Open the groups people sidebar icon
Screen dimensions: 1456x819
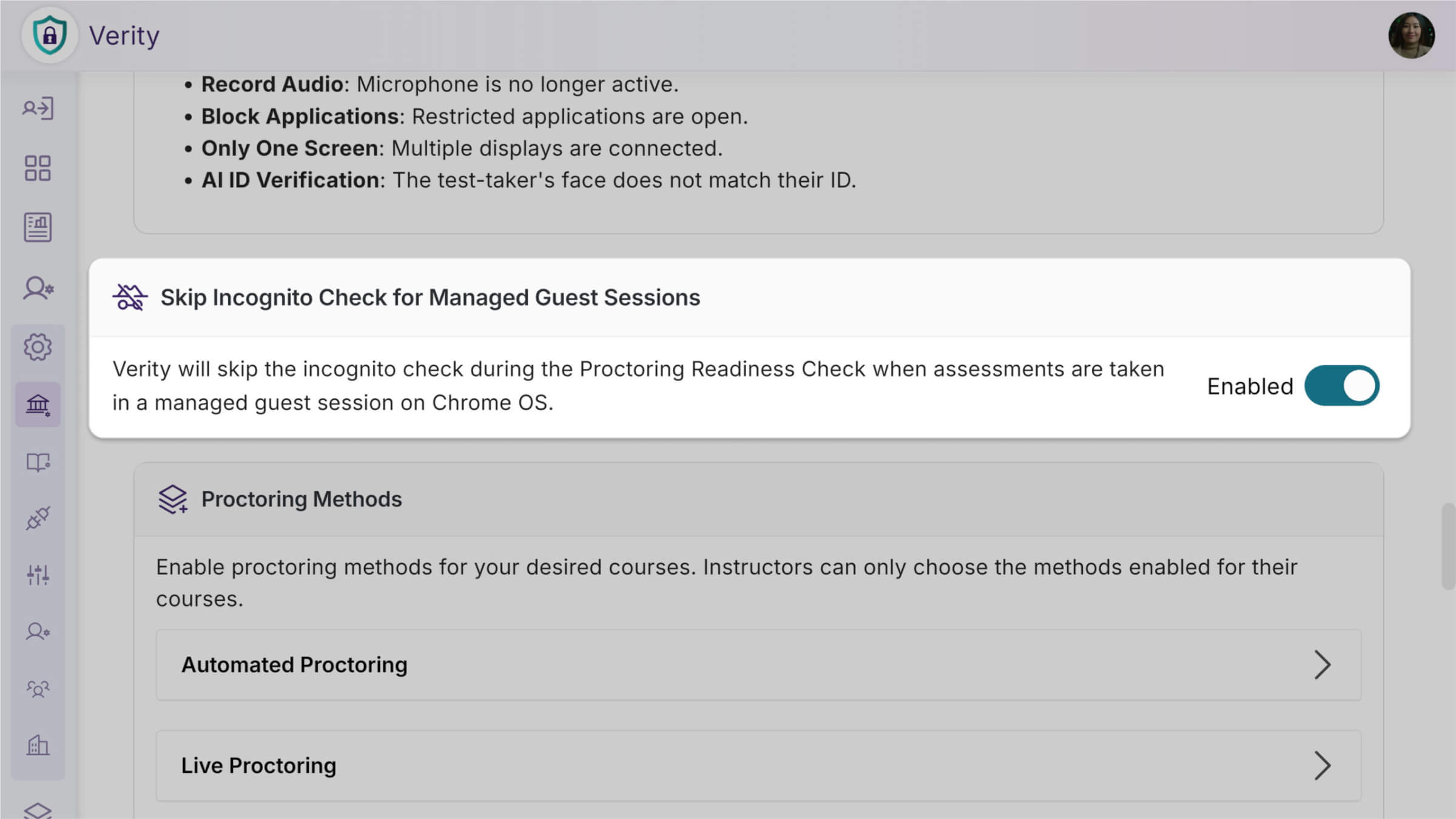(x=38, y=689)
